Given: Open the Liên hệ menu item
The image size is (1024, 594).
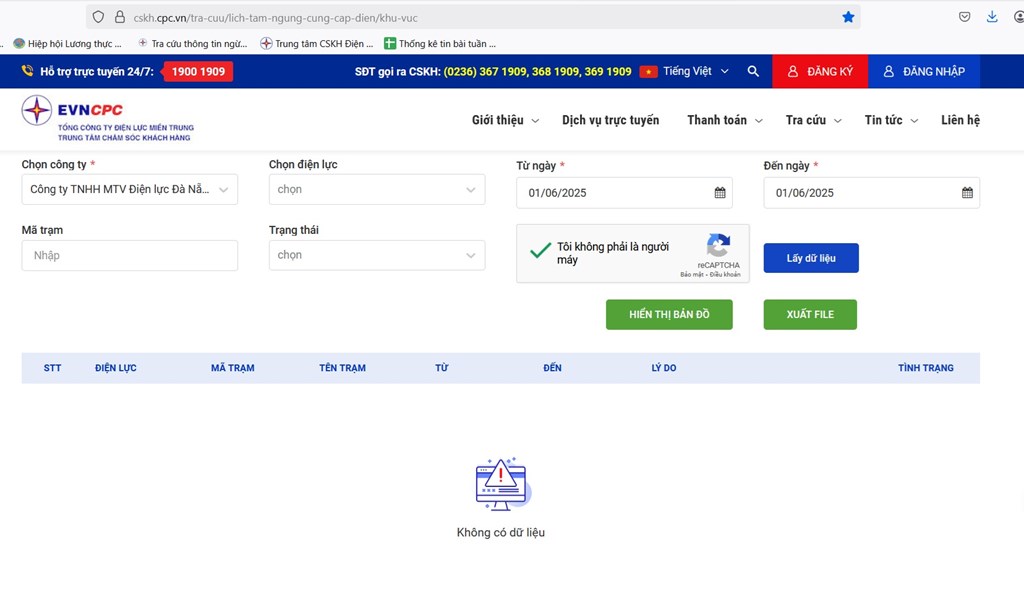Looking at the screenshot, I should [x=961, y=120].
